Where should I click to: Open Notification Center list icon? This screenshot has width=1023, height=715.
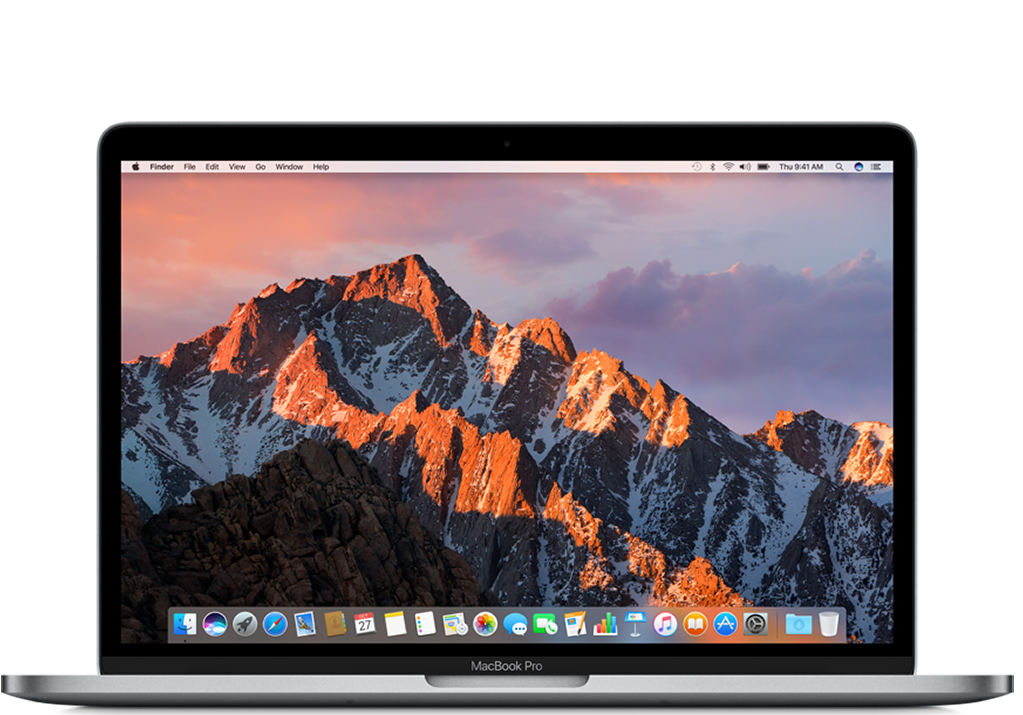pos(876,167)
